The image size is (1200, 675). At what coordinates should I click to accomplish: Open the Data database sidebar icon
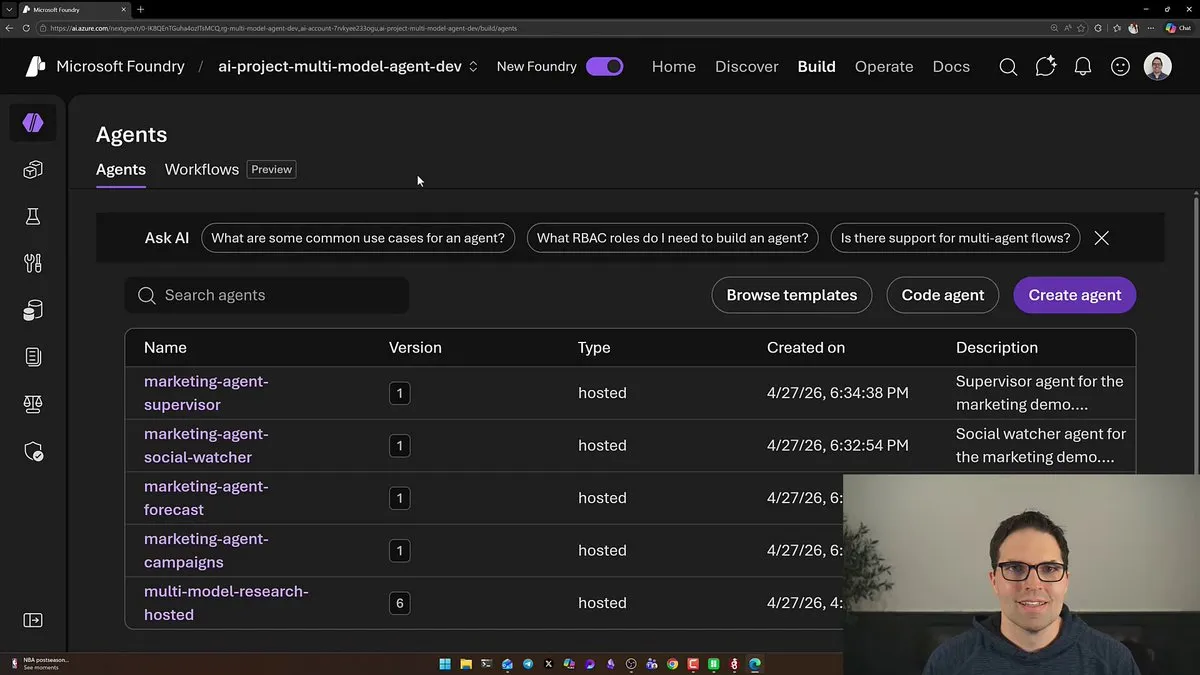point(33,311)
